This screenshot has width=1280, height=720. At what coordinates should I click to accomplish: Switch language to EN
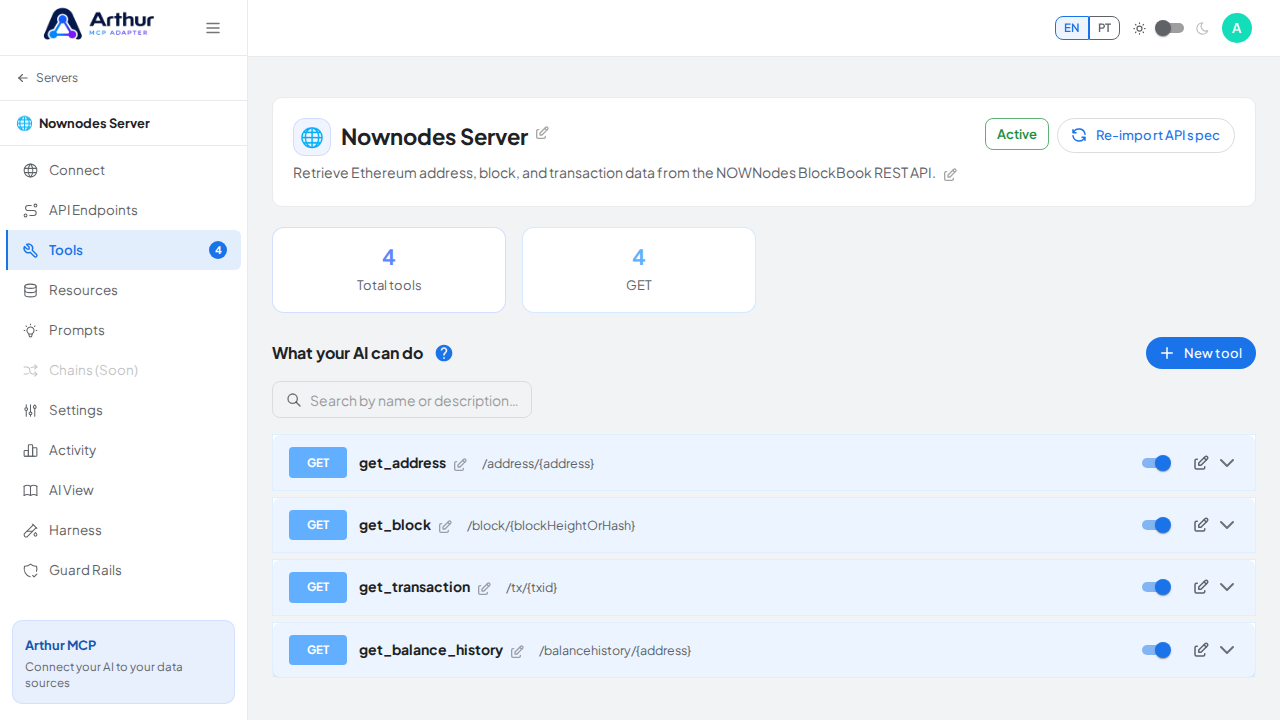[x=1072, y=28]
